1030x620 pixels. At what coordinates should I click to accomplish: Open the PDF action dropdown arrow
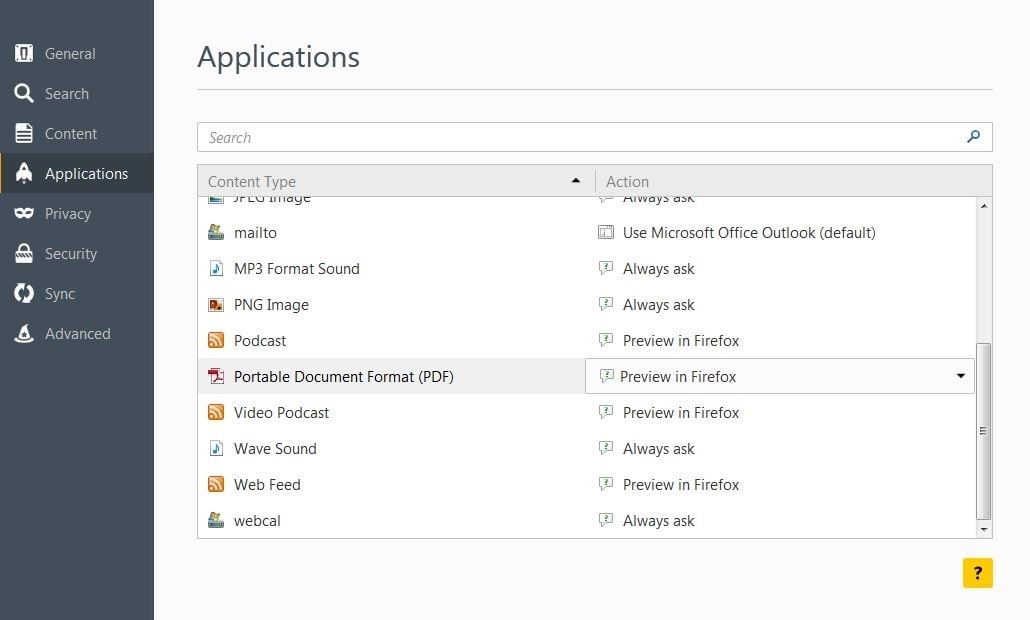tap(960, 376)
